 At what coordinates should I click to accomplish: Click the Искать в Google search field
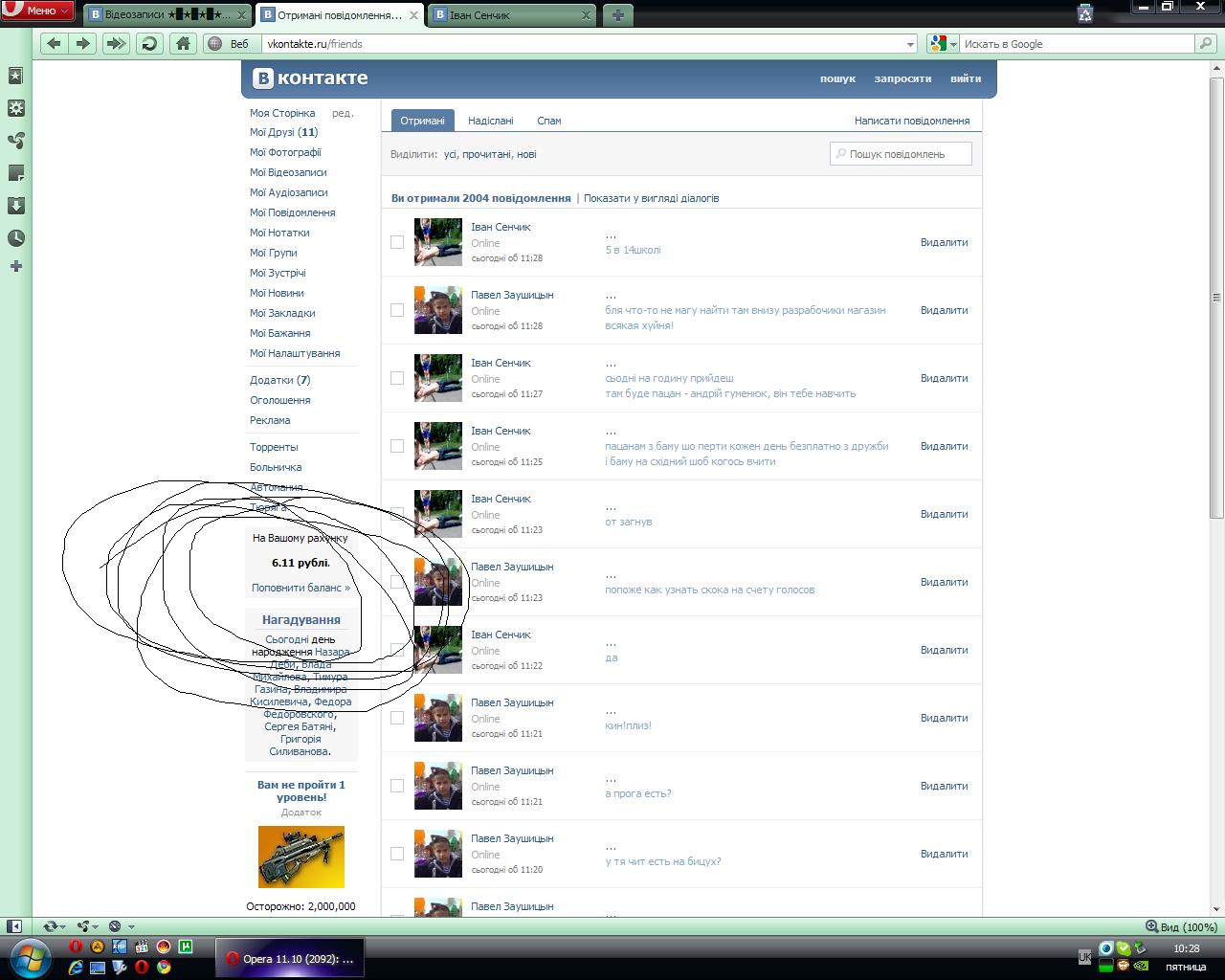(x=1077, y=43)
